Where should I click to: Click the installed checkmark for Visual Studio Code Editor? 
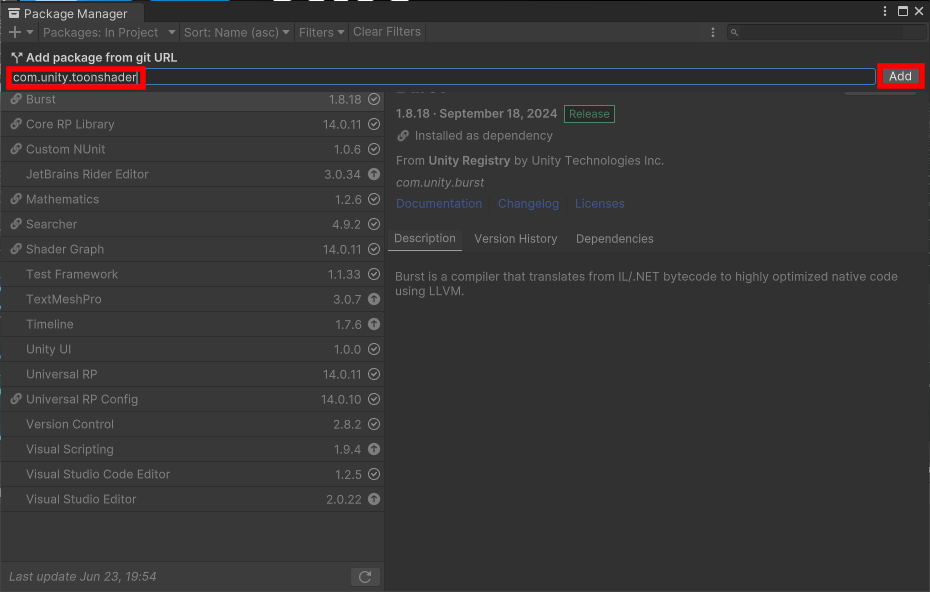click(374, 474)
